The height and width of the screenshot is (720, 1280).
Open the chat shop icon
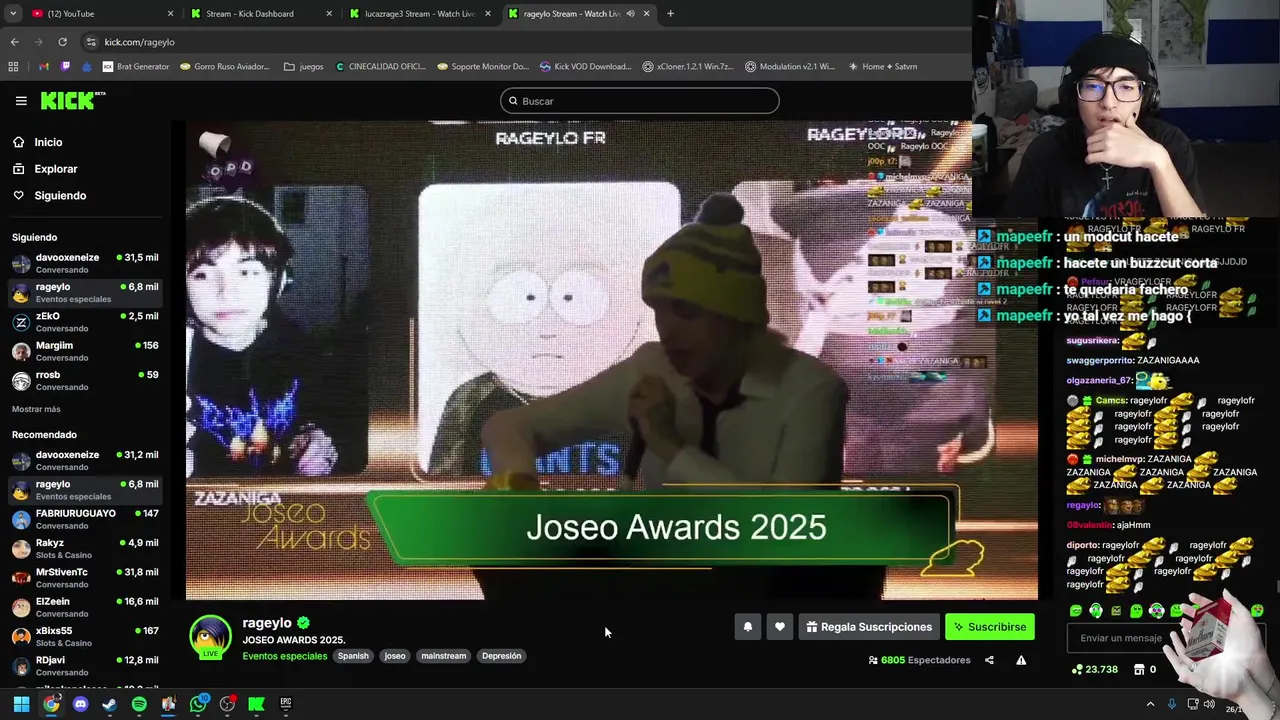pos(1139,669)
